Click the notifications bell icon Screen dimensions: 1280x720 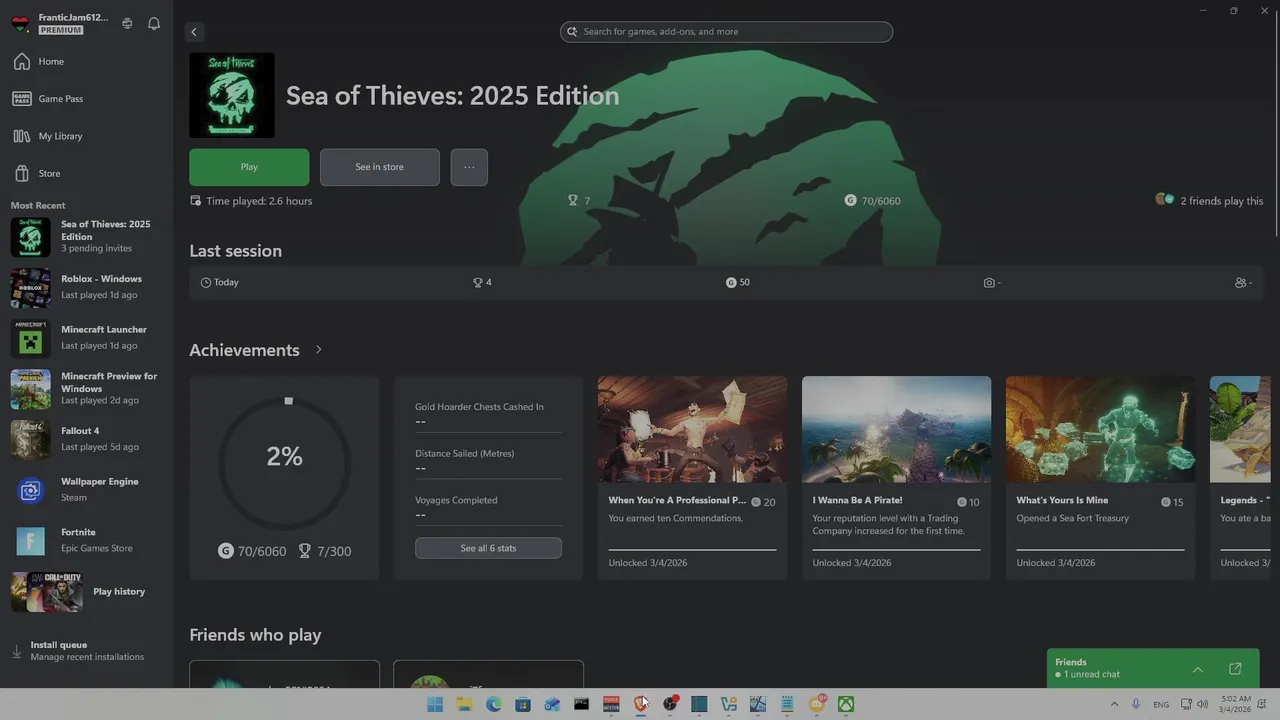click(154, 23)
